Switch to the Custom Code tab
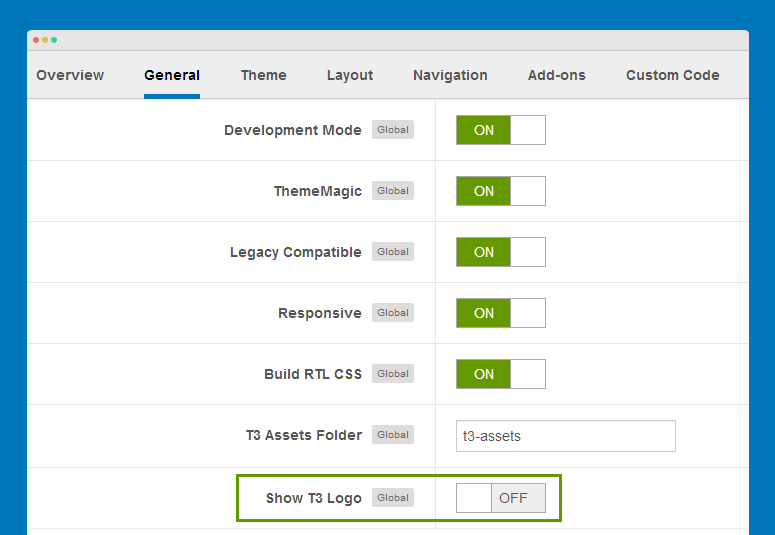The image size is (775, 535). (673, 75)
